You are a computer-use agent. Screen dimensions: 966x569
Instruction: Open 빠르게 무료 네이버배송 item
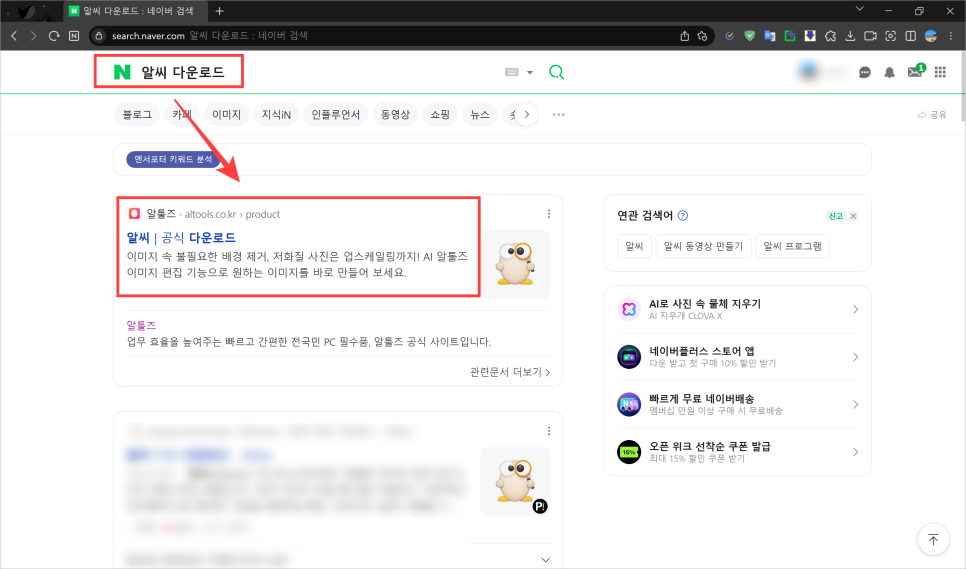click(x=737, y=405)
